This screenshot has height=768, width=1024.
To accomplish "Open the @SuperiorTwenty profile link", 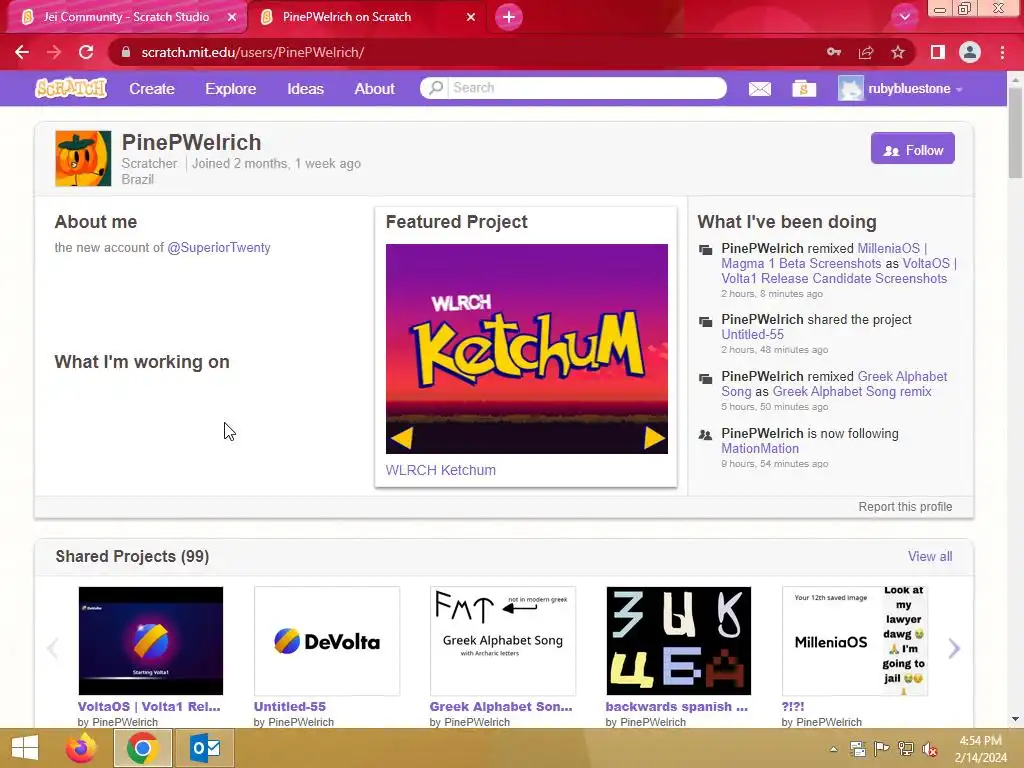I will 219,248.
